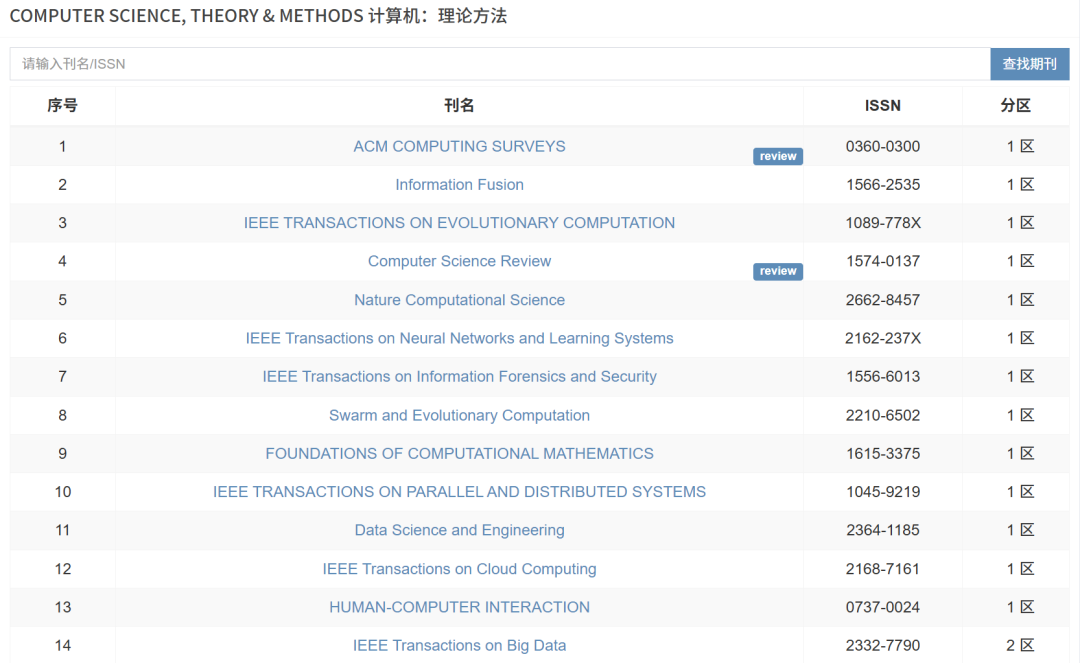
Task: Click review badge in ACM COMPUTING SURVEYS row
Action: point(778,156)
